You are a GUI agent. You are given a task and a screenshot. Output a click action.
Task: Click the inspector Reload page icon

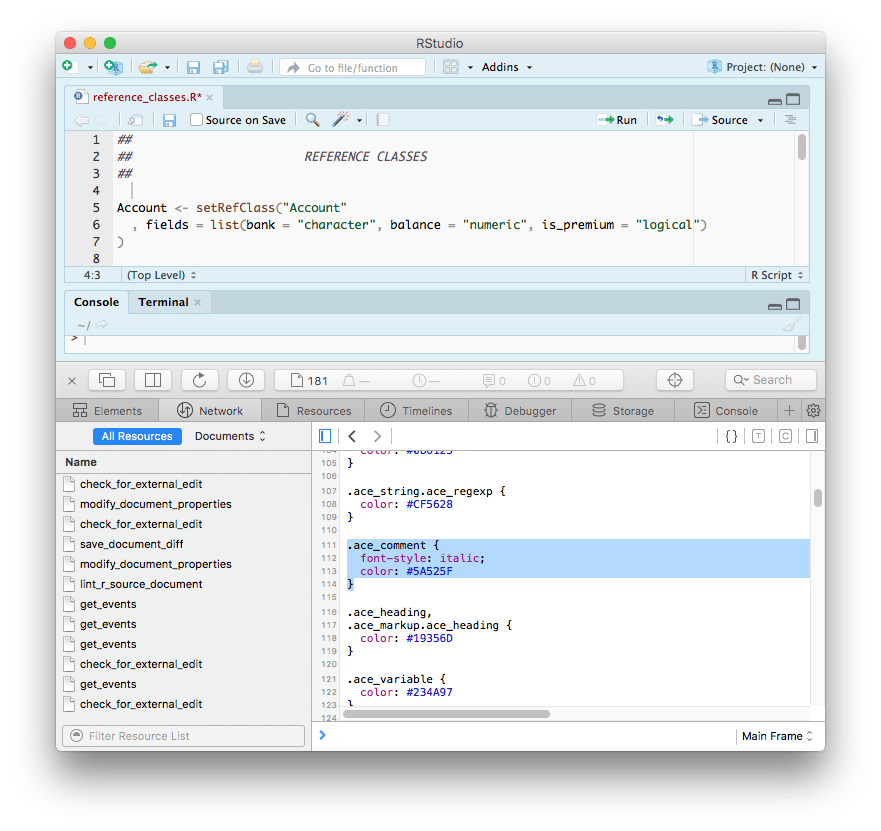(199, 380)
